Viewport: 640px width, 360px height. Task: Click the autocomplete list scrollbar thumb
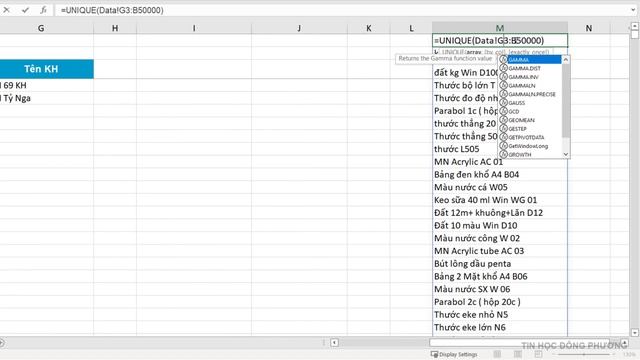(x=566, y=100)
